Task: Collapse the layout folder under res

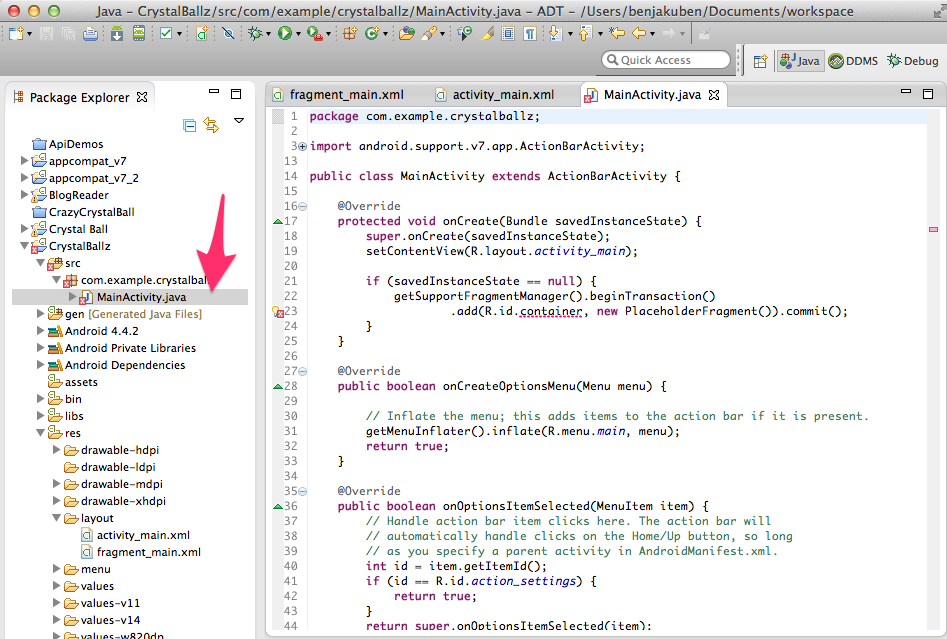Action: [57, 518]
